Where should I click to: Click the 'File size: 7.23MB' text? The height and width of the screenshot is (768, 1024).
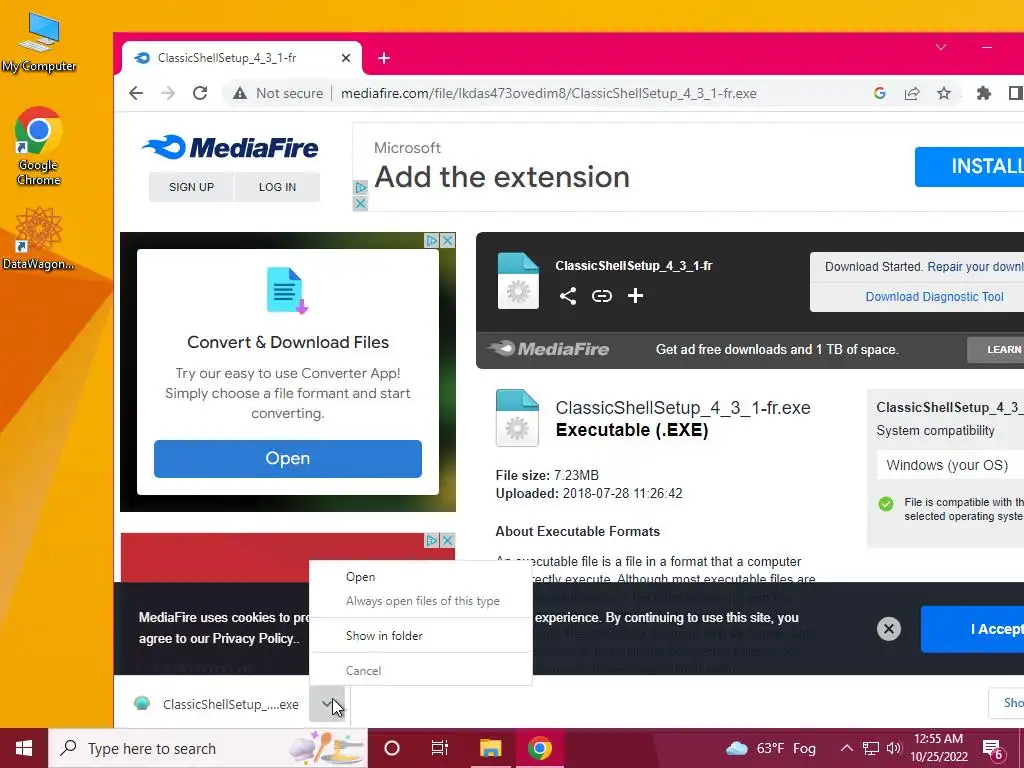[x=547, y=475]
